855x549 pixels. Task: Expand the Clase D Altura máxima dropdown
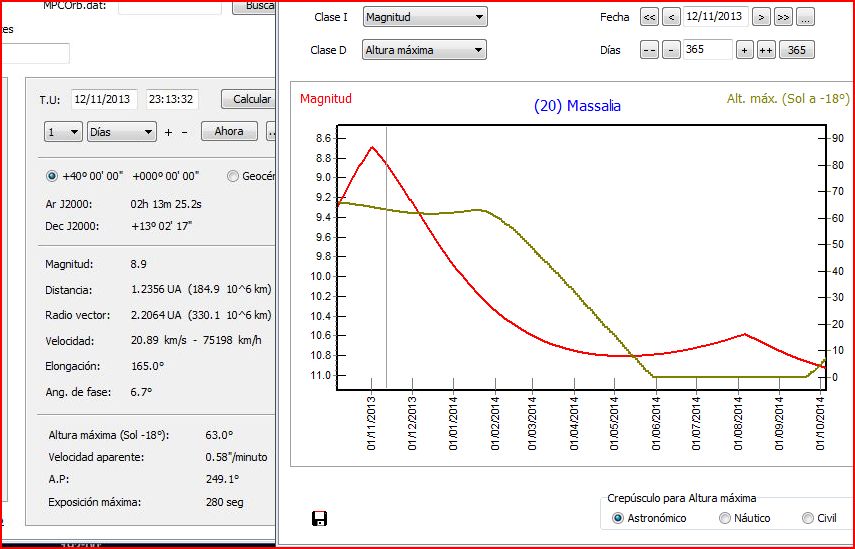[x=424, y=50]
